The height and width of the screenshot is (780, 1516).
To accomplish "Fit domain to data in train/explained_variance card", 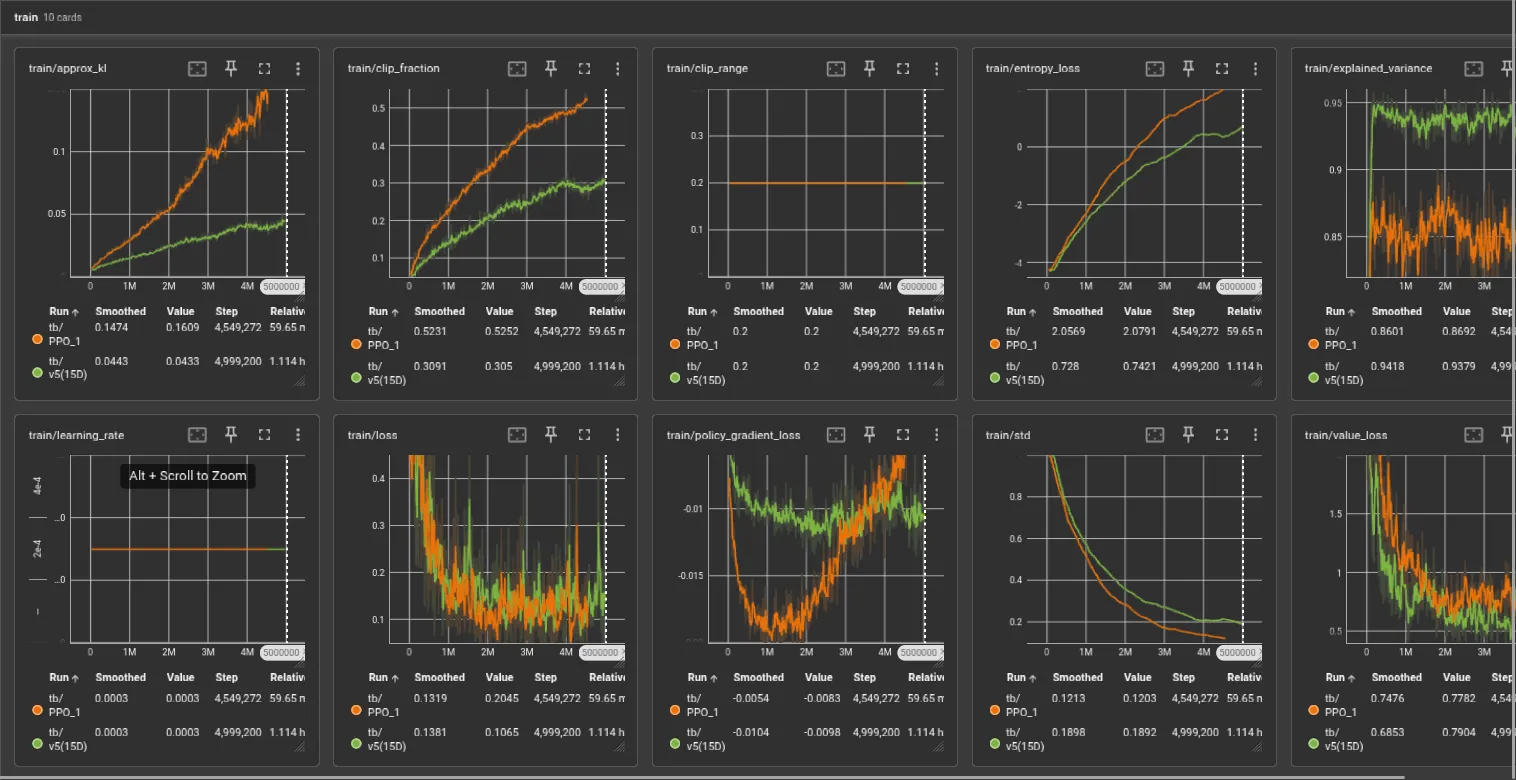I will (1474, 68).
